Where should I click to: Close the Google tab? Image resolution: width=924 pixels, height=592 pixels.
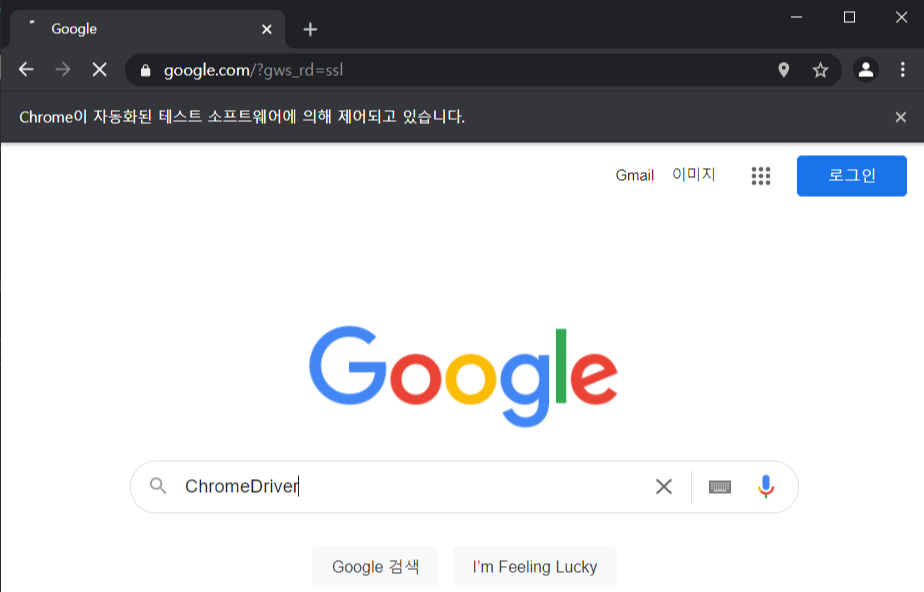(266, 29)
